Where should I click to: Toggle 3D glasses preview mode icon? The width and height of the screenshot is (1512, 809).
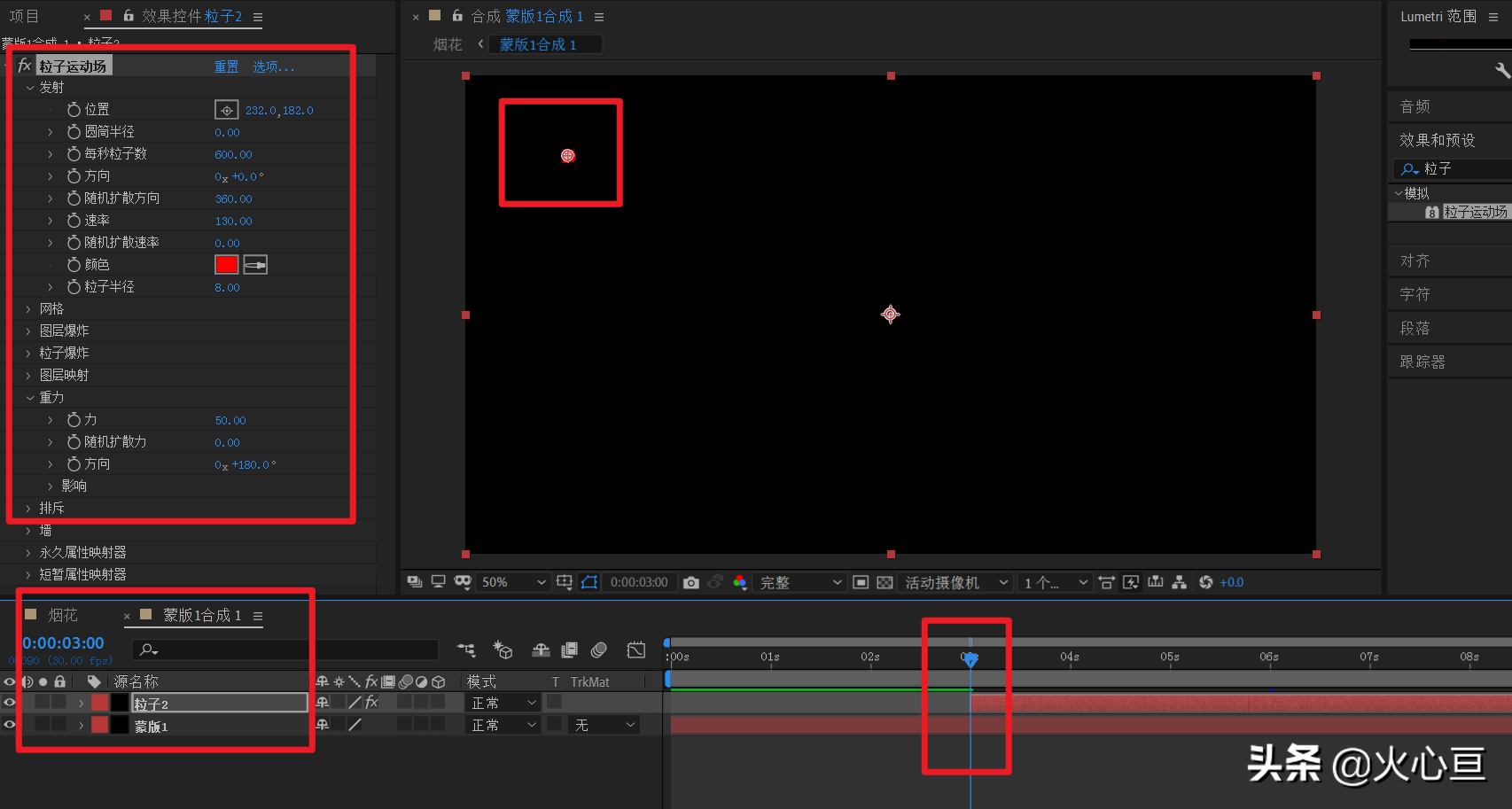[463, 582]
